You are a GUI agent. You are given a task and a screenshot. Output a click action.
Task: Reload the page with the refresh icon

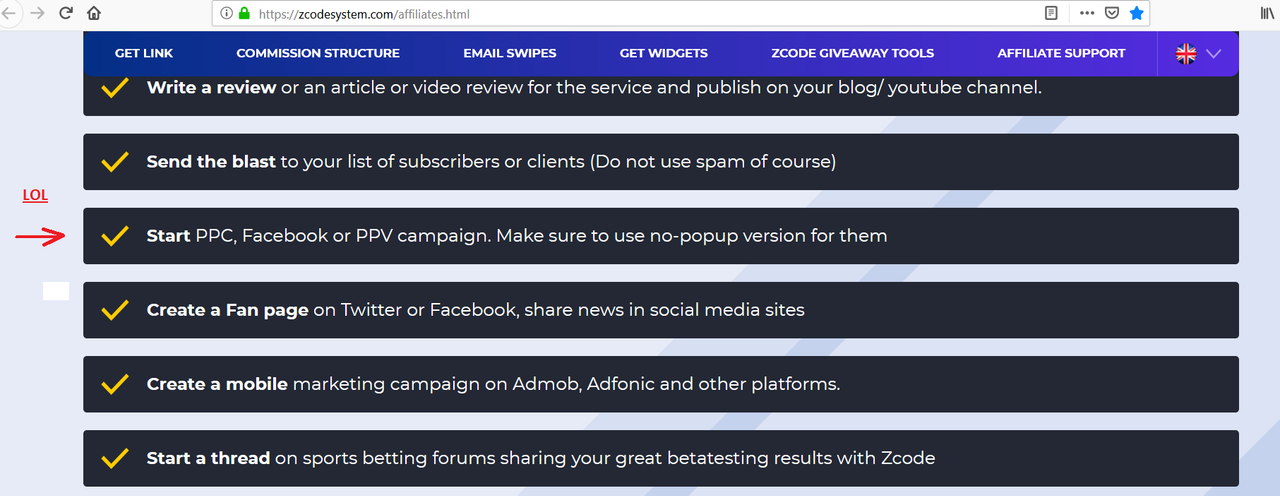point(66,14)
